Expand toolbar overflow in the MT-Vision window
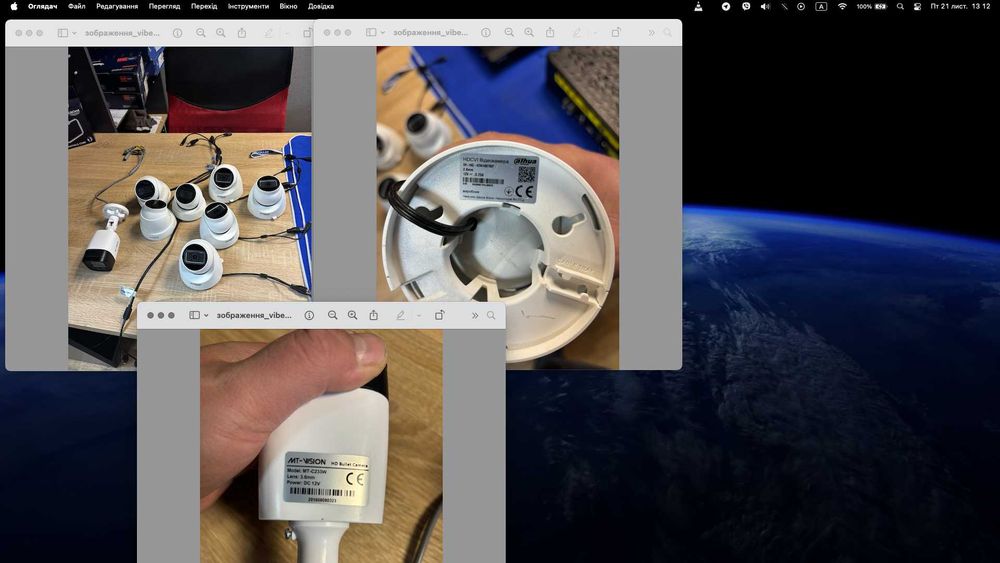Screen dimensions: 1000x563 click(474, 315)
